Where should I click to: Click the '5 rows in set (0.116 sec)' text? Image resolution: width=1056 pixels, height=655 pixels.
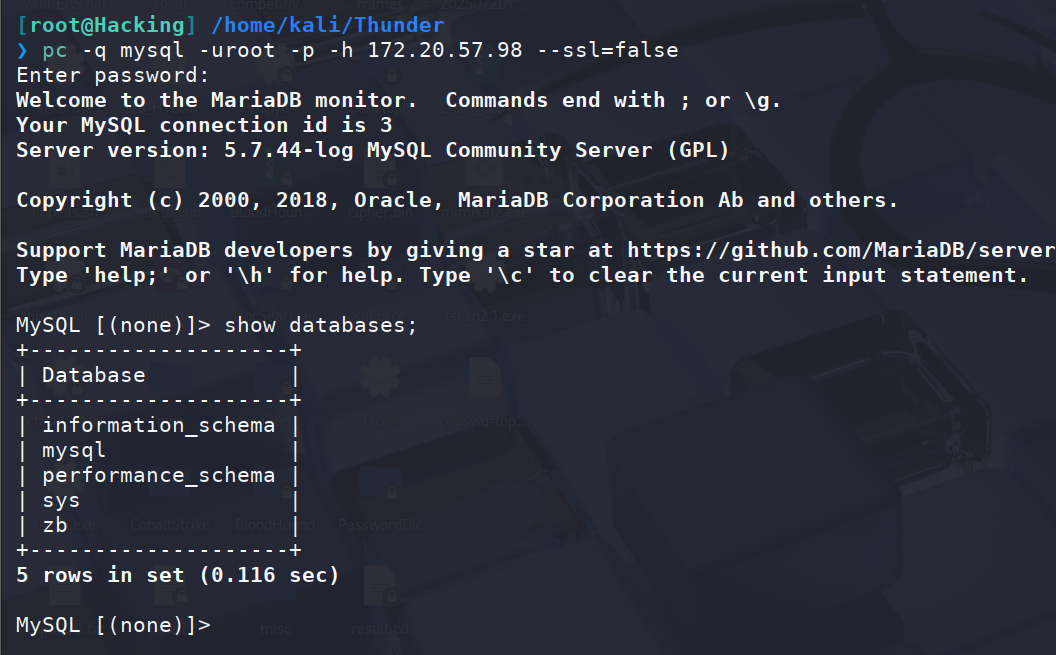point(178,575)
